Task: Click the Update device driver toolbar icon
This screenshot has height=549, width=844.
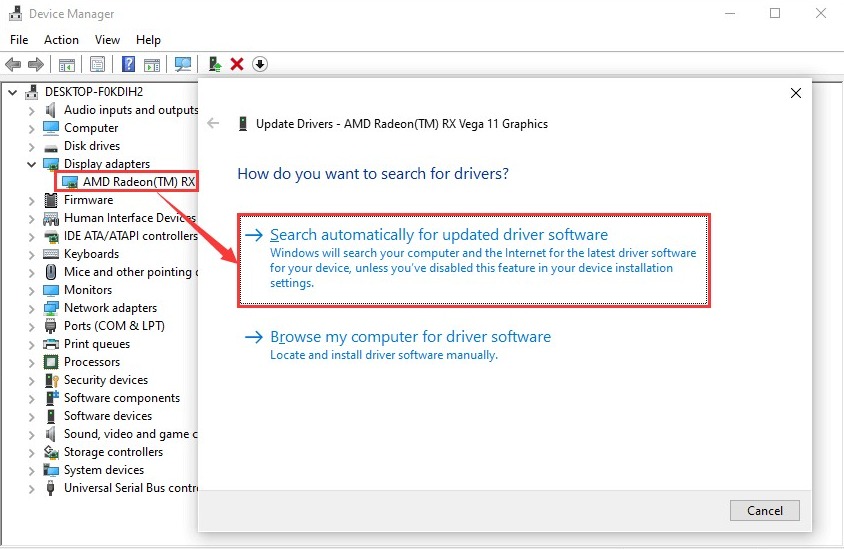Action: tap(215, 65)
